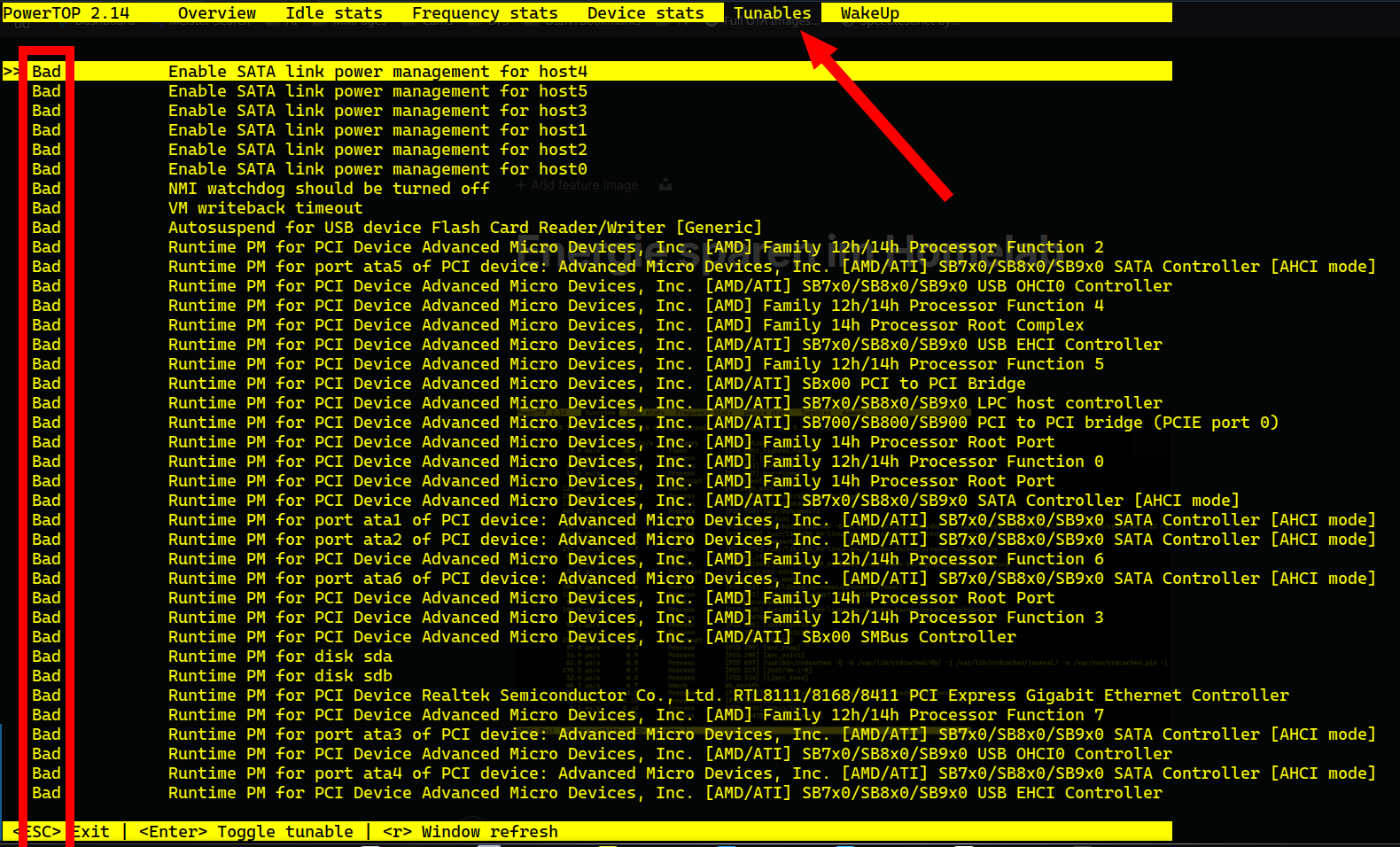Select Runtime PM for disk sda
The height and width of the screenshot is (847, 1400).
tap(280, 657)
